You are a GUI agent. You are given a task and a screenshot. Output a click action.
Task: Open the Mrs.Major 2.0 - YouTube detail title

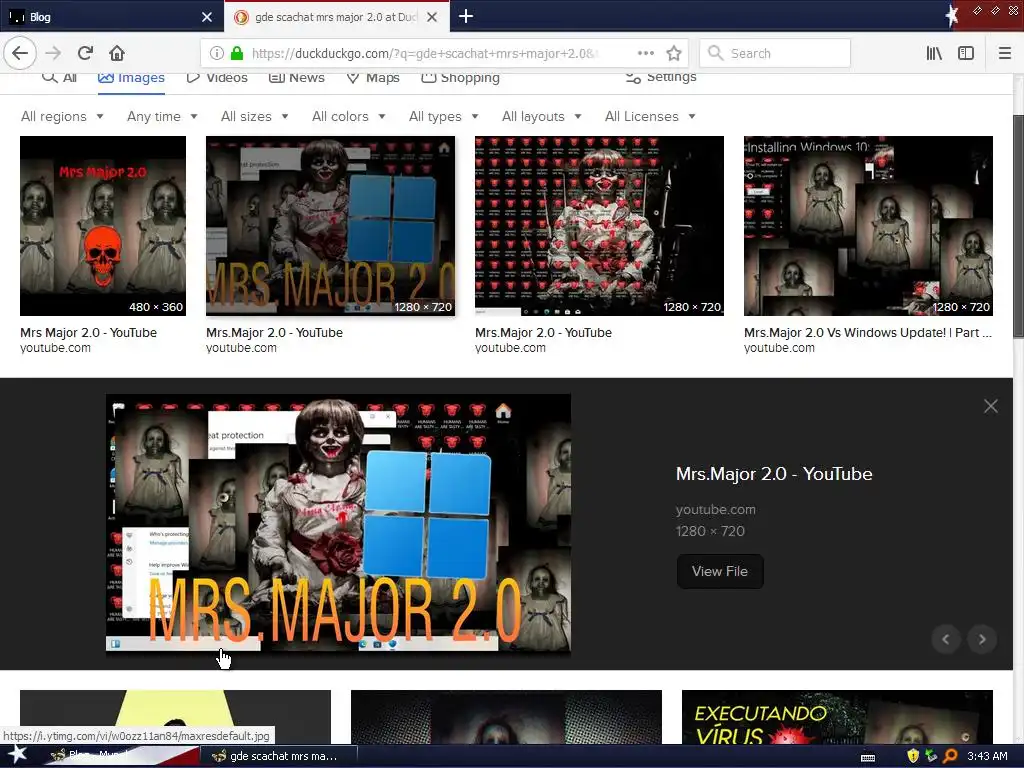[x=774, y=473]
